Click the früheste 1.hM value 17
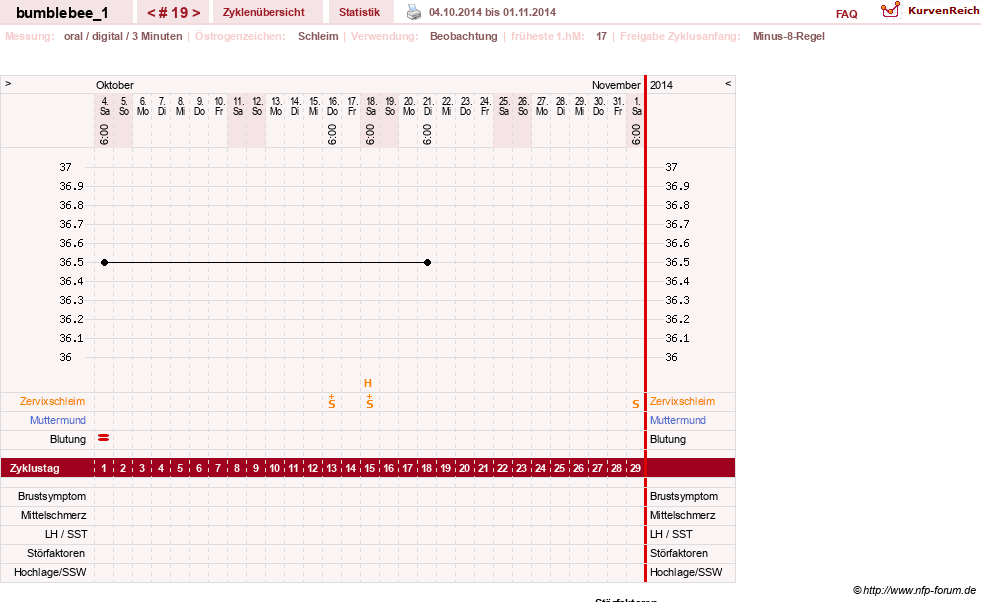Screen dimensions: 981x602 pyautogui.click(x=601, y=36)
